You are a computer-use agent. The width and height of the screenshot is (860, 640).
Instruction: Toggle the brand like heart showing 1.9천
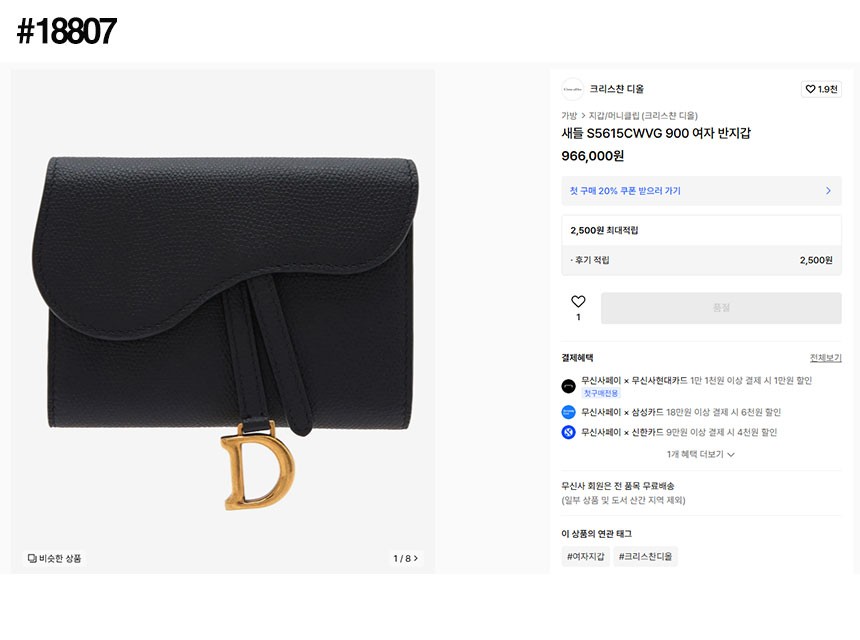[x=821, y=89]
